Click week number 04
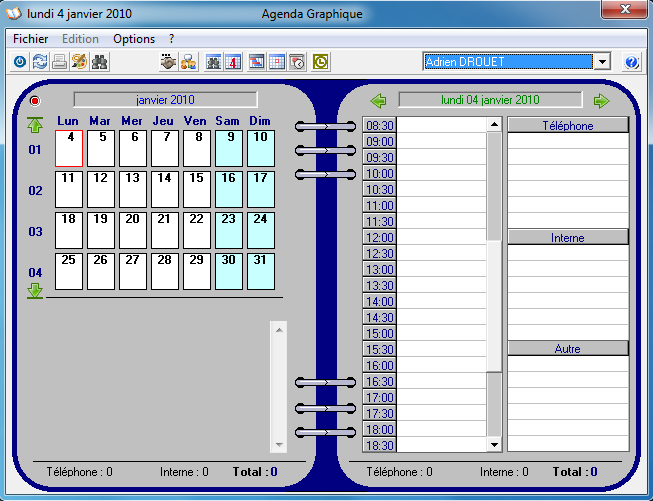The width and height of the screenshot is (653, 501). pyautogui.click(x=35, y=273)
